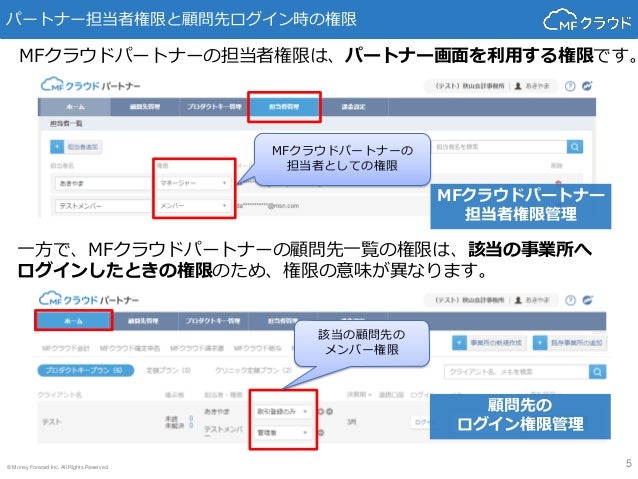This screenshot has height=479, width=638.
Task: Select 顧問先管理 tab in client list screenshot
Action: click(x=143, y=321)
